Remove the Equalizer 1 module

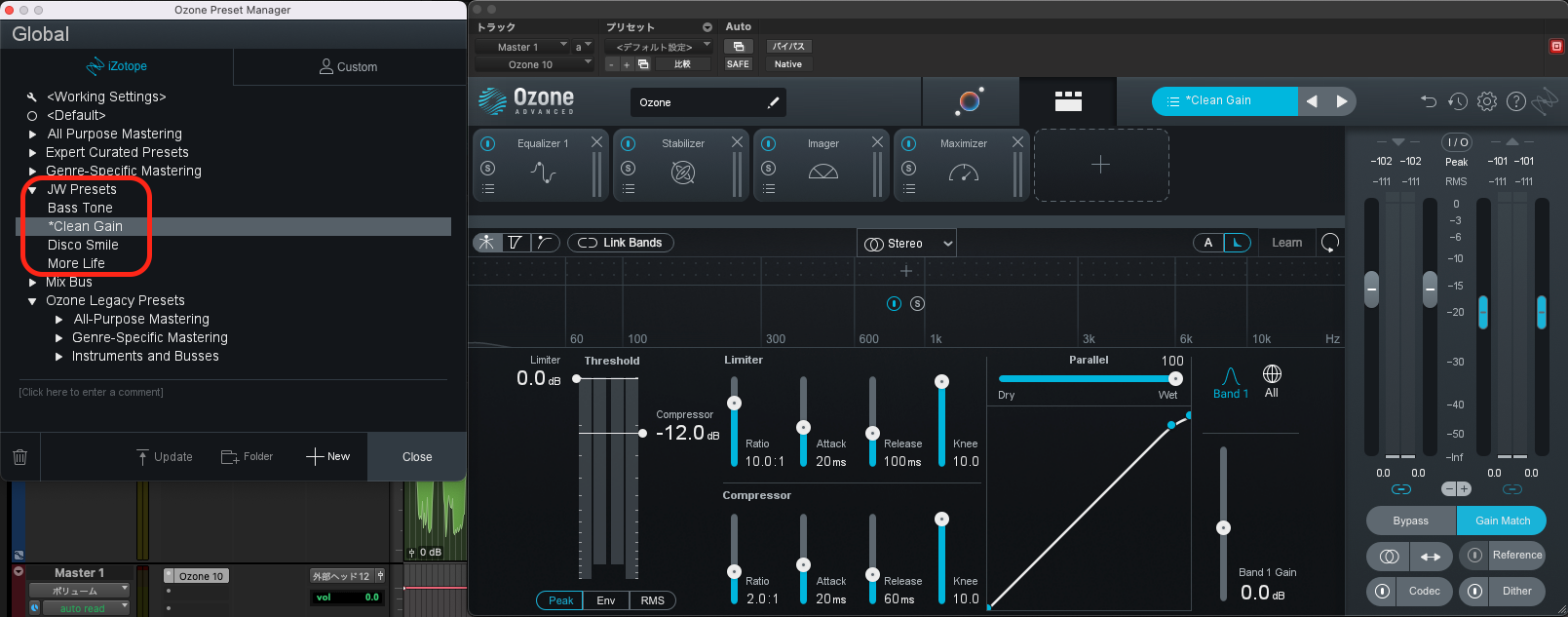pyautogui.click(x=597, y=142)
